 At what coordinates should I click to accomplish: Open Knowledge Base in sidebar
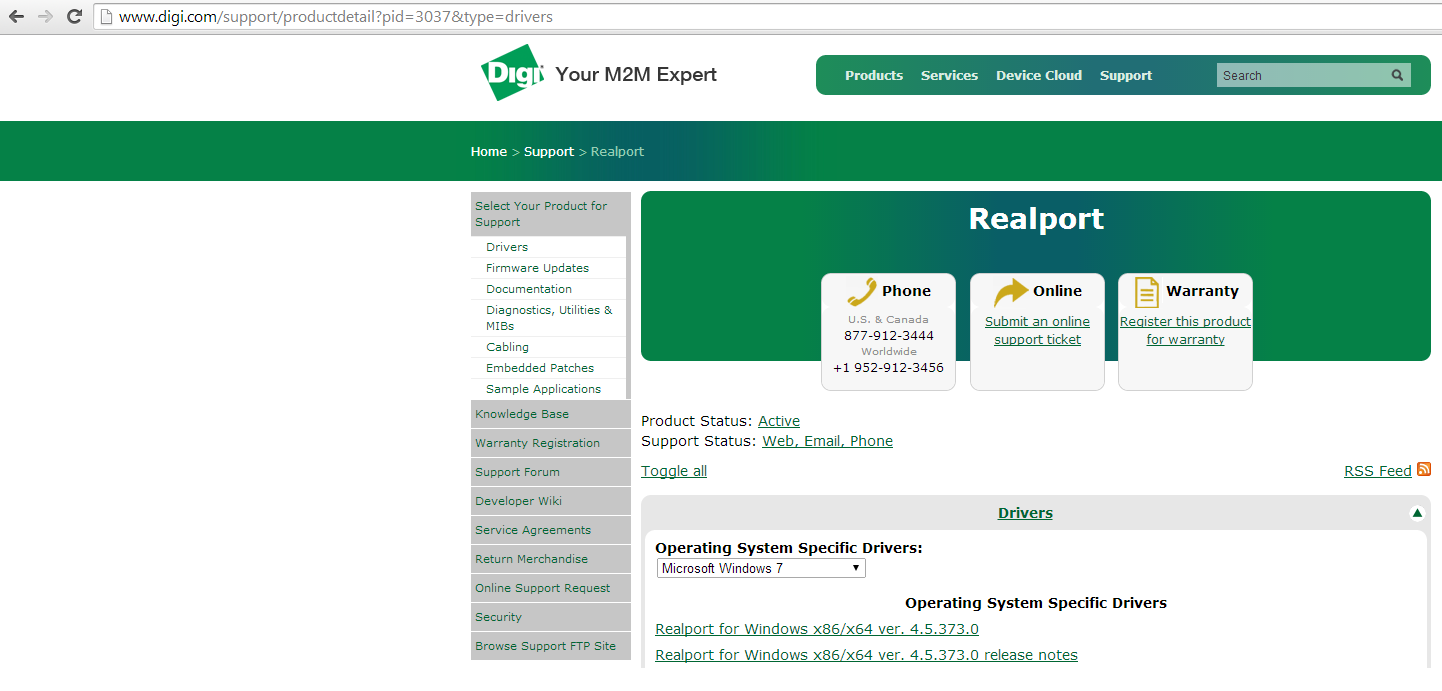[522, 414]
